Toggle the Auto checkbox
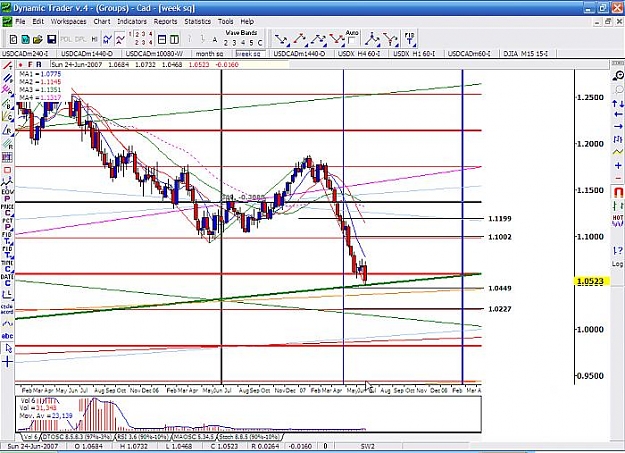Screen dimensions: 625x453 (x=351, y=41)
